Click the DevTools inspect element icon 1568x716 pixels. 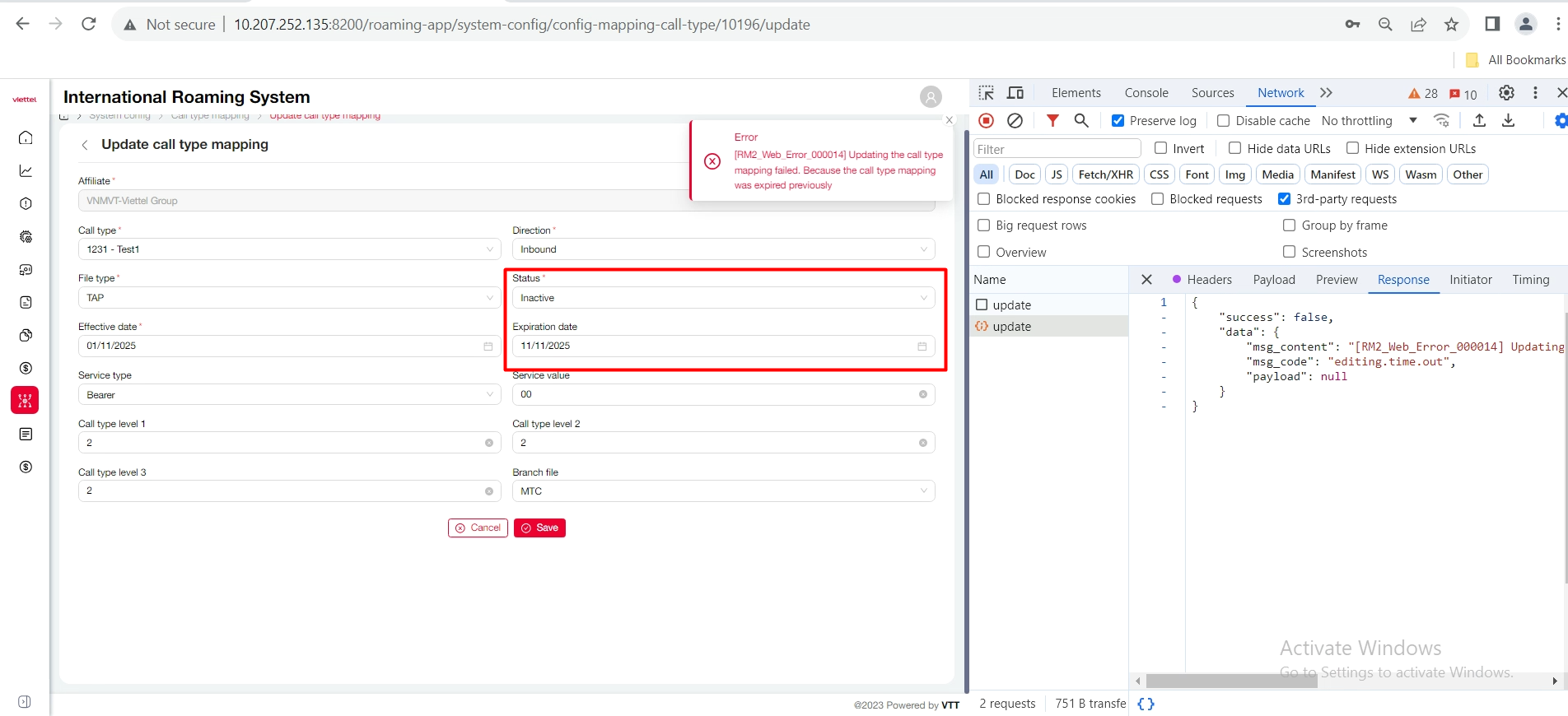coord(986,93)
